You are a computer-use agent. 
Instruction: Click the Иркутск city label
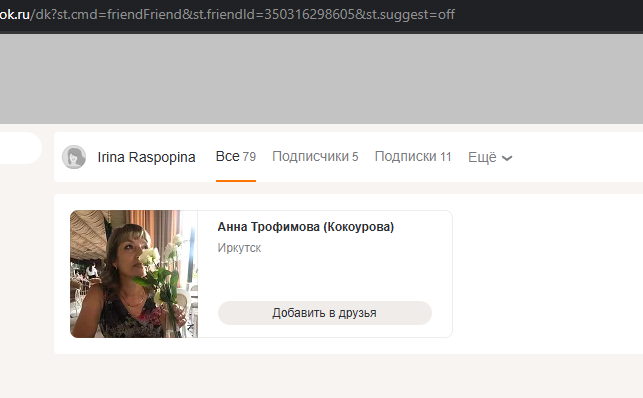point(239,248)
